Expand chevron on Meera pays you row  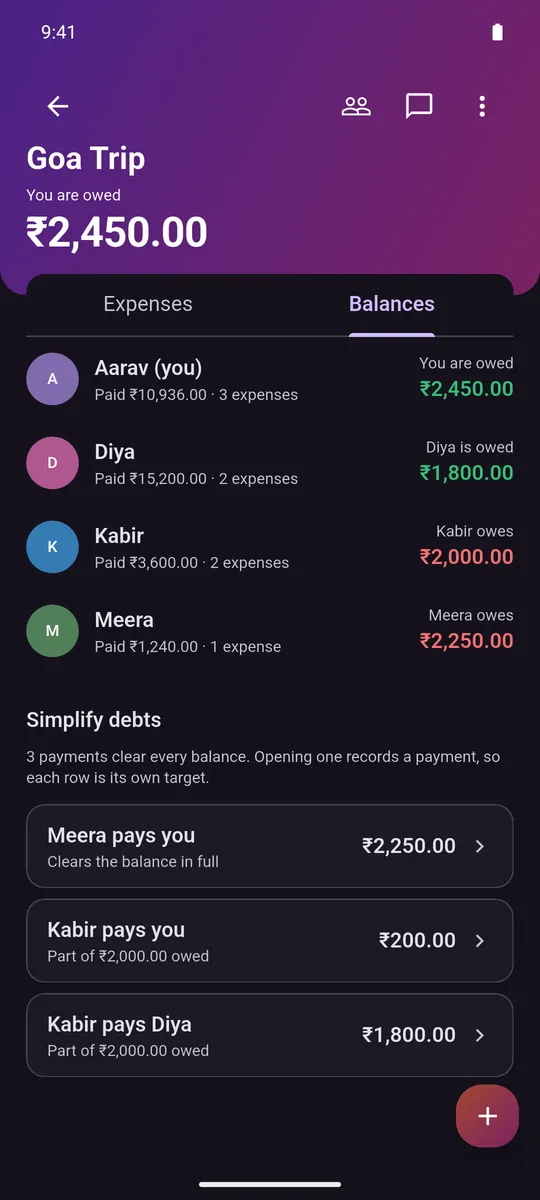coord(480,846)
